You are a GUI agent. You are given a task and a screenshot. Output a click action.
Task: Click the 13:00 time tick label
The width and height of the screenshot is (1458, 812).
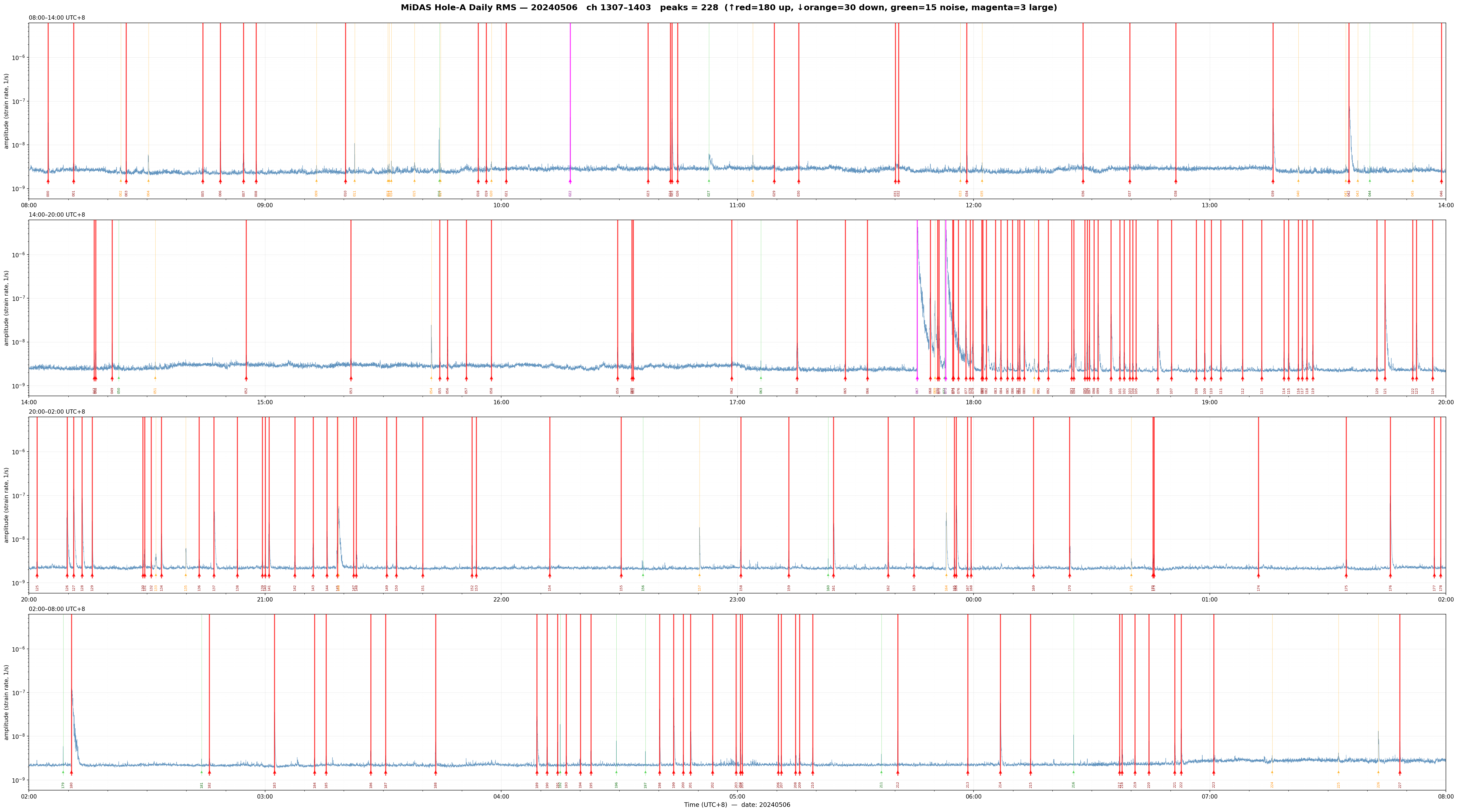pos(1210,205)
